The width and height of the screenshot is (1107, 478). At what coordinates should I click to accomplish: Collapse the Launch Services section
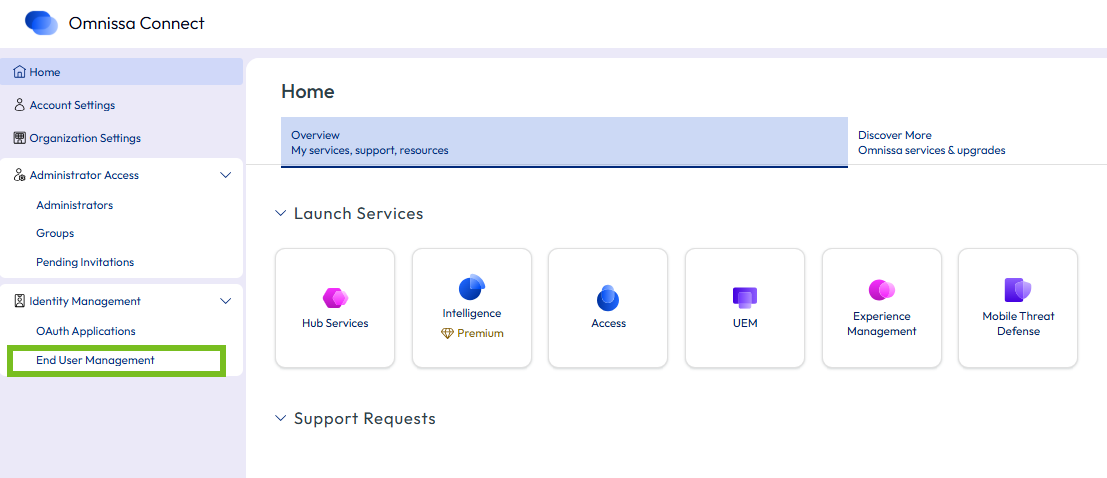click(281, 213)
